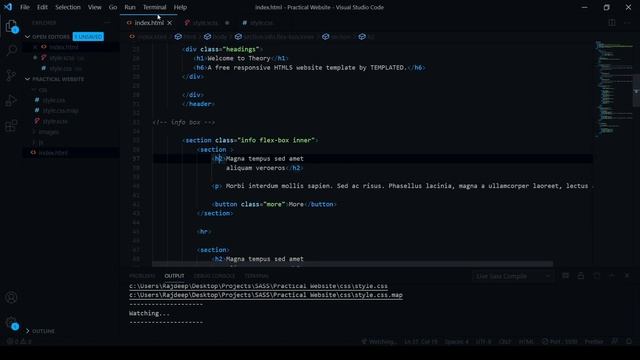This screenshot has width=640, height=360.
Task: Open notifications bell in status bar
Action: (x=629, y=342)
